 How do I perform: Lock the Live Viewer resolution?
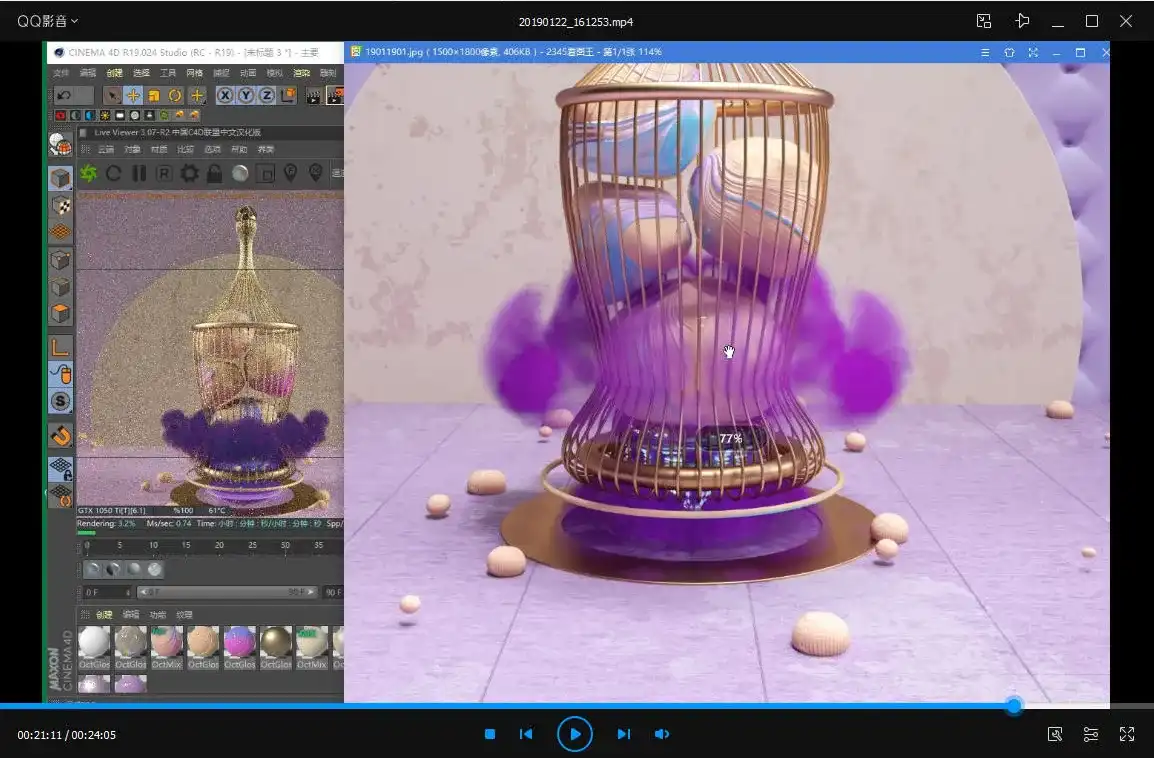point(214,174)
